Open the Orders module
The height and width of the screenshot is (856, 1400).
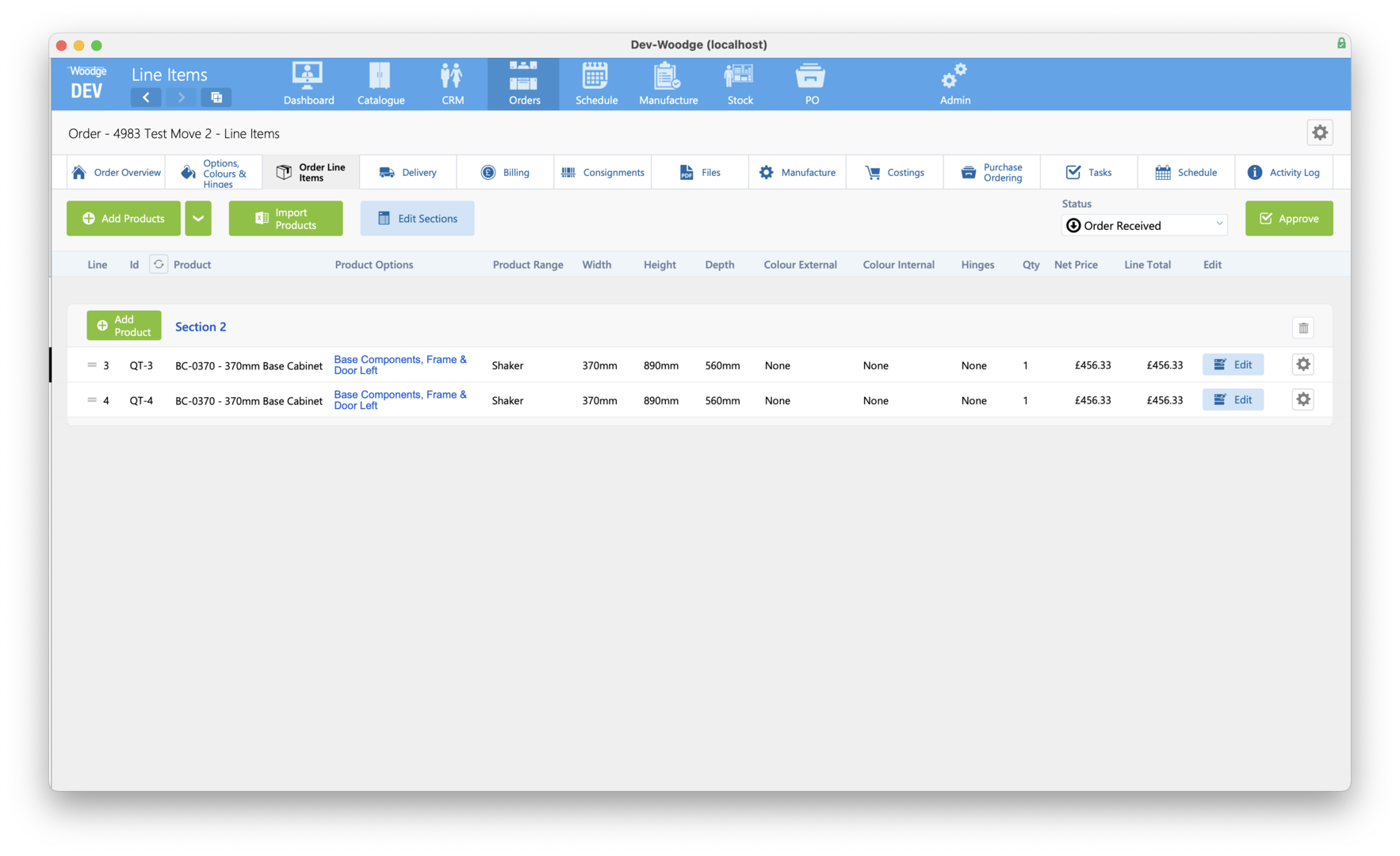[524, 84]
